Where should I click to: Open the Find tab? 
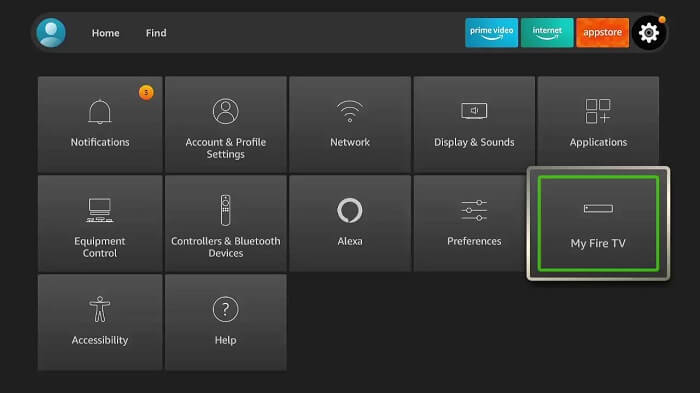[156, 33]
